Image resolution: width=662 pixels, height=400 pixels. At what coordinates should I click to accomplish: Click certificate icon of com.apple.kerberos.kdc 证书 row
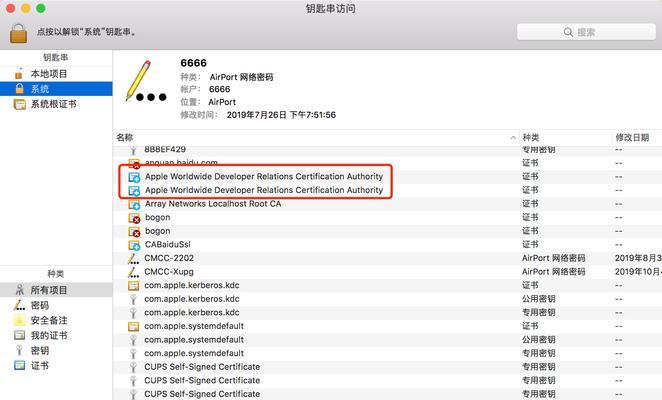(x=133, y=286)
